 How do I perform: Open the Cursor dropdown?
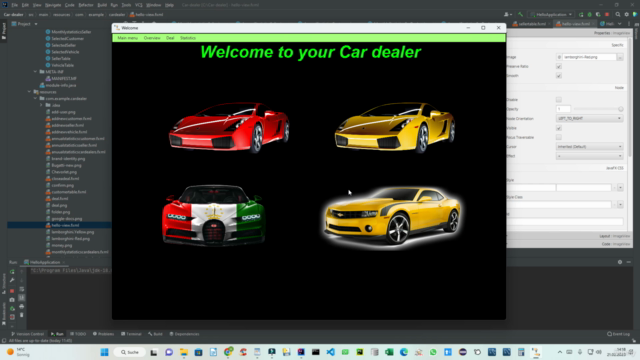[589, 147]
